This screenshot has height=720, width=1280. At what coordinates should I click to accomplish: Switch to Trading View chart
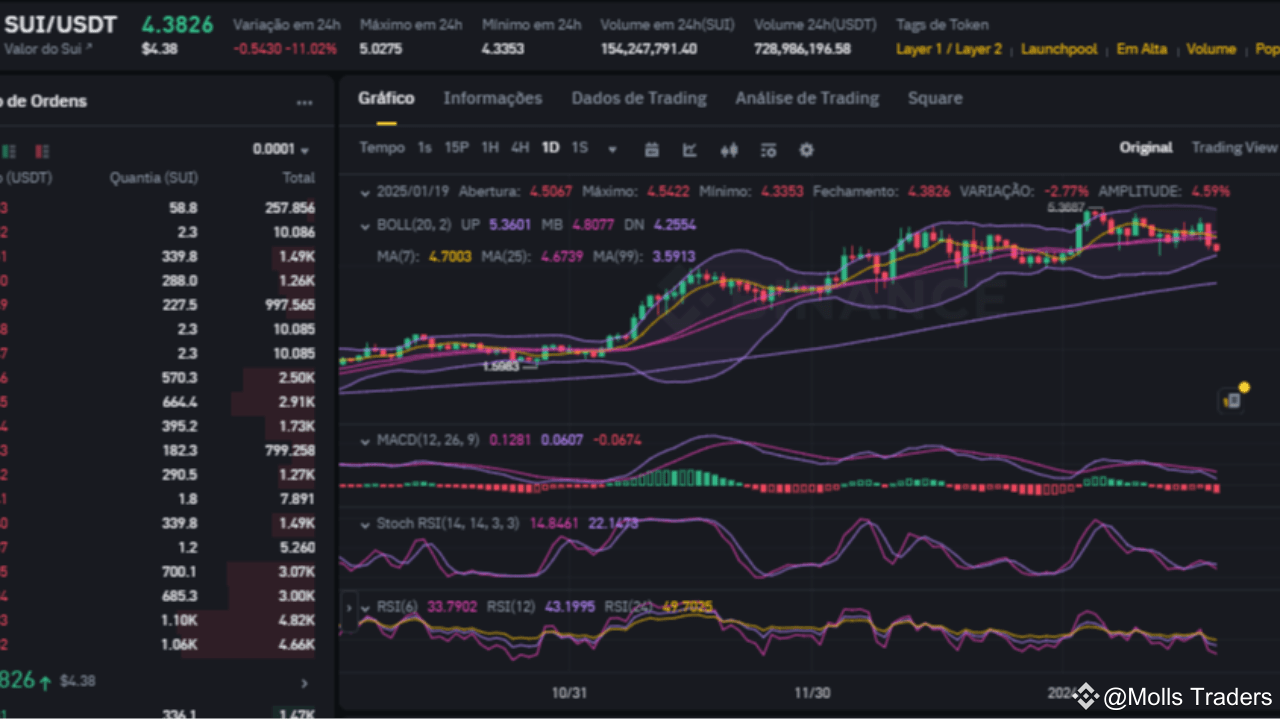click(1234, 147)
